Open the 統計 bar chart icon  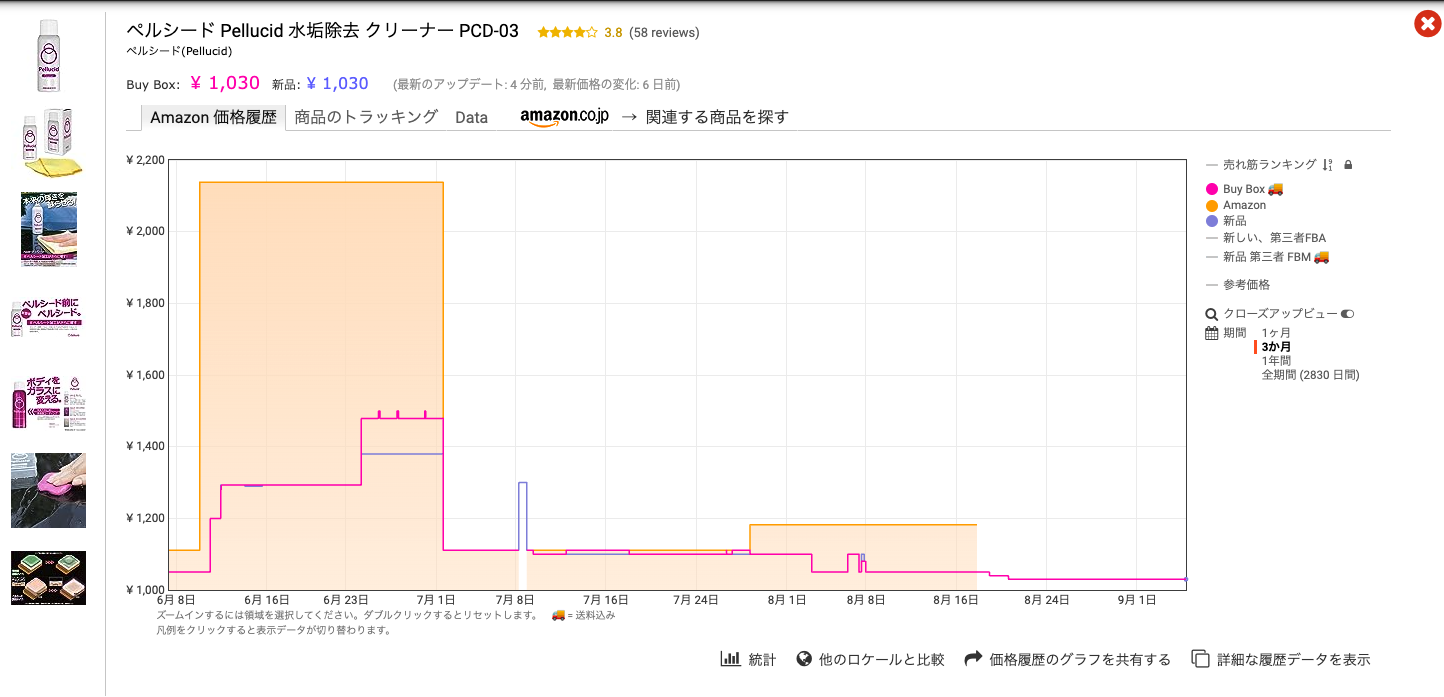click(x=729, y=659)
